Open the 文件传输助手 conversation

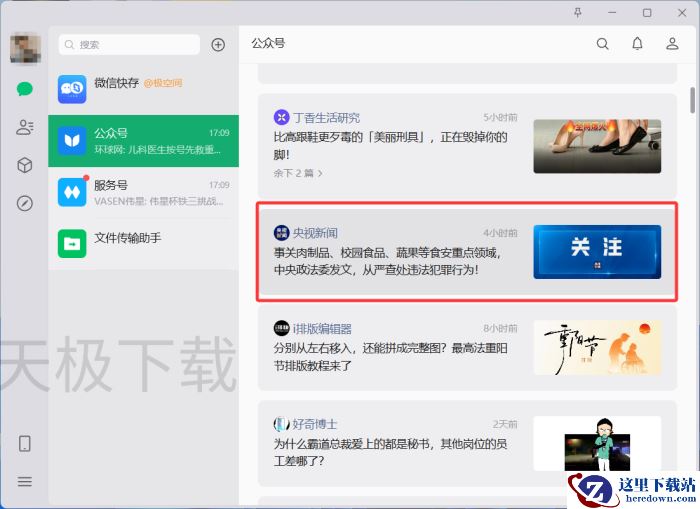143,244
